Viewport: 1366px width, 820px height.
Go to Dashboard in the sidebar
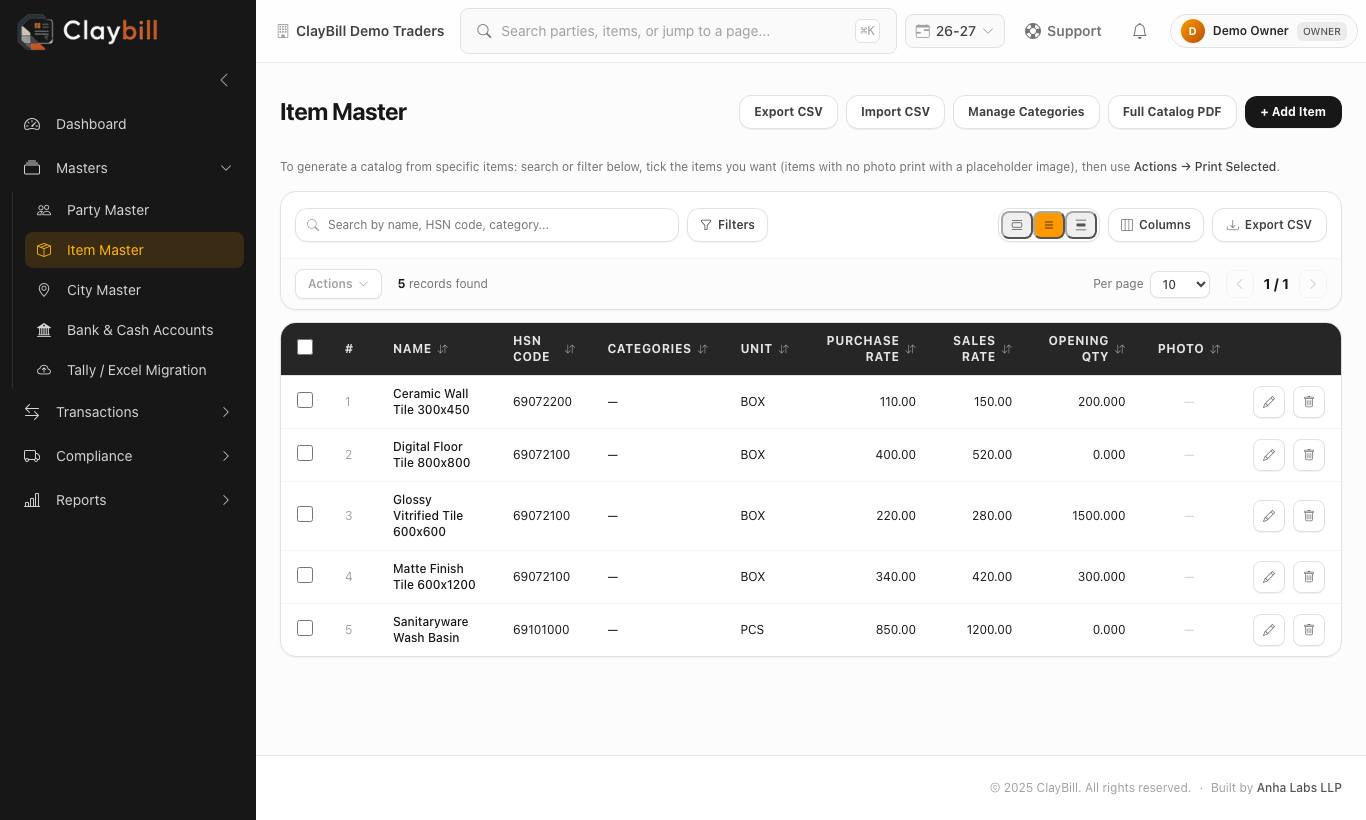(x=128, y=124)
